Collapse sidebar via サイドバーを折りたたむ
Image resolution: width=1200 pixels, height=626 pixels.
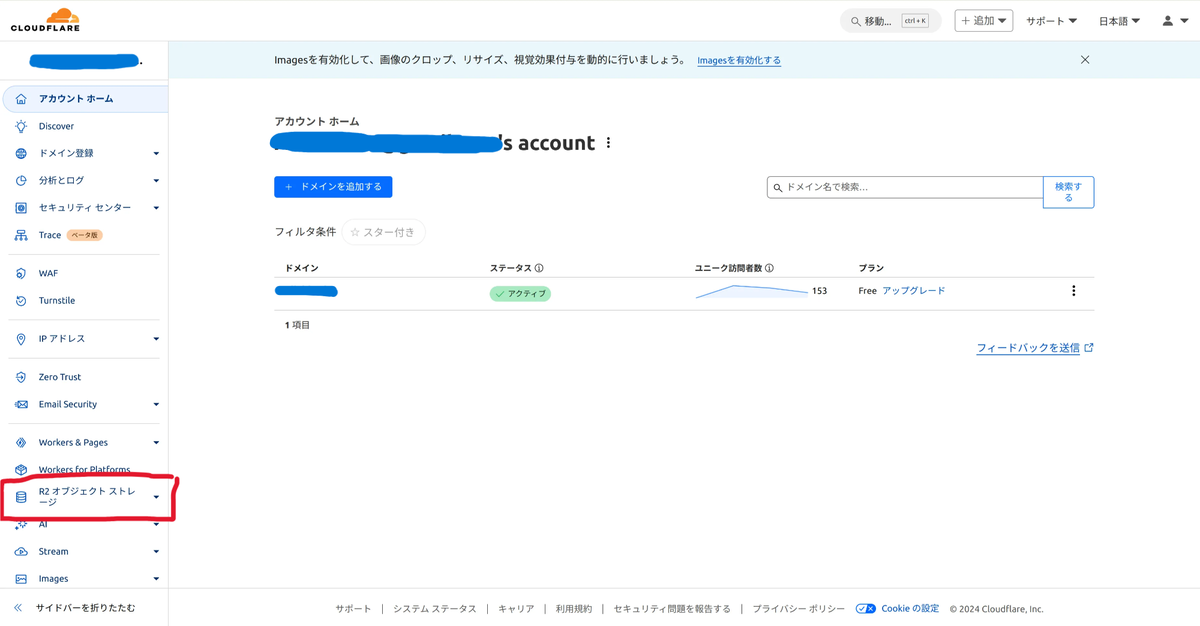(x=74, y=607)
